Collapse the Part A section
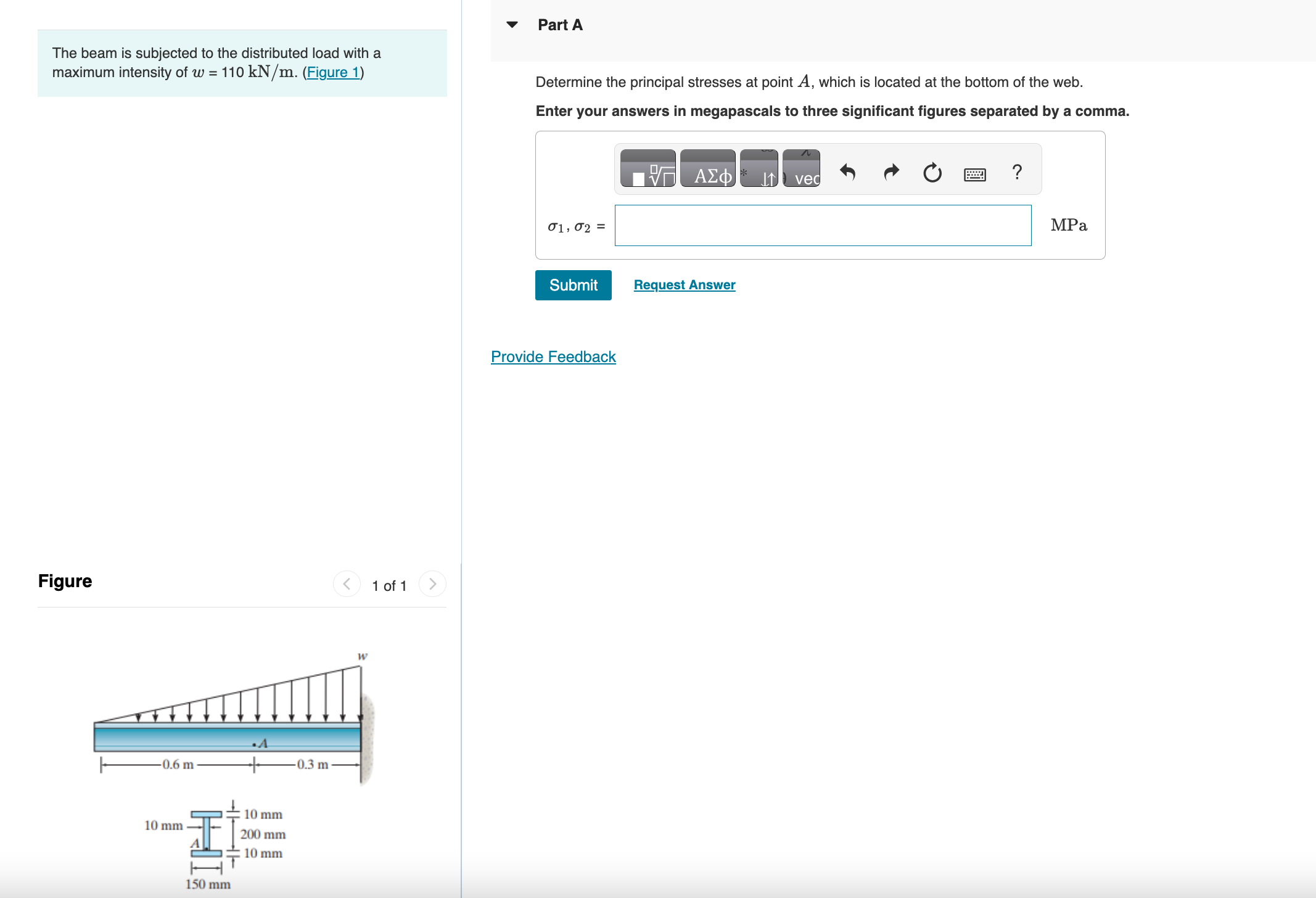1316x898 pixels. point(512,24)
